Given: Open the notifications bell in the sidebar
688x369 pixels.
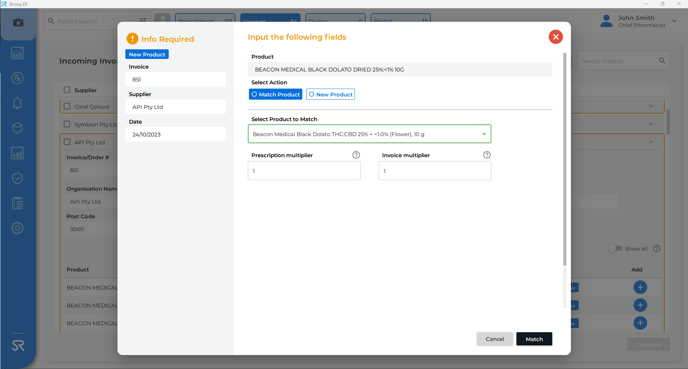Looking at the screenshot, I should [17, 103].
